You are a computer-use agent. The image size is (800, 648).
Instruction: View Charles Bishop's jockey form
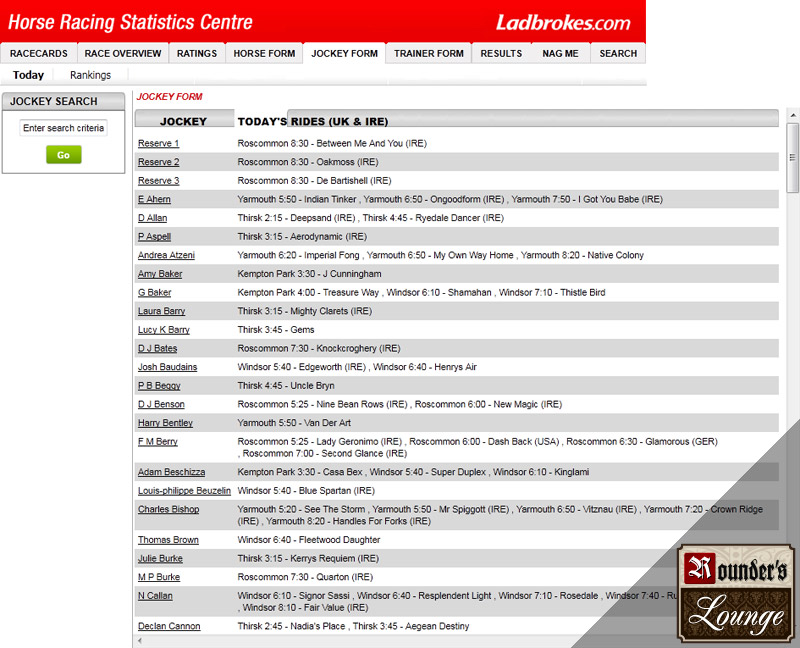click(x=168, y=509)
